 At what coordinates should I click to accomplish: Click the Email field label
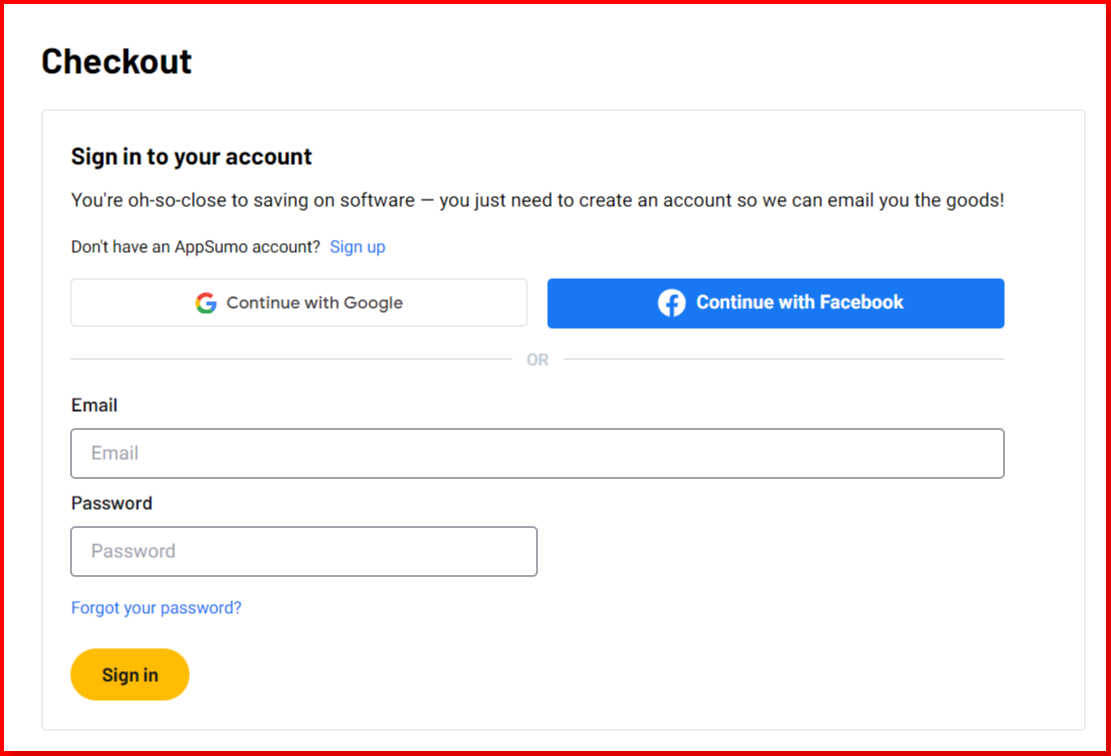click(x=94, y=405)
